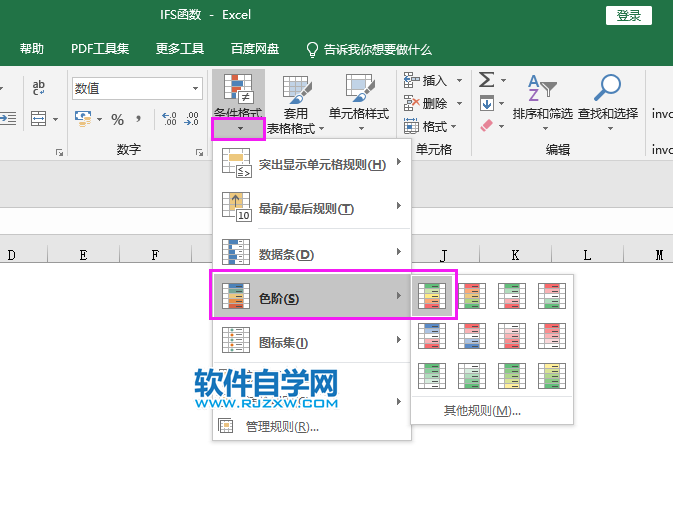Apply comma thousands separator style

point(138,119)
